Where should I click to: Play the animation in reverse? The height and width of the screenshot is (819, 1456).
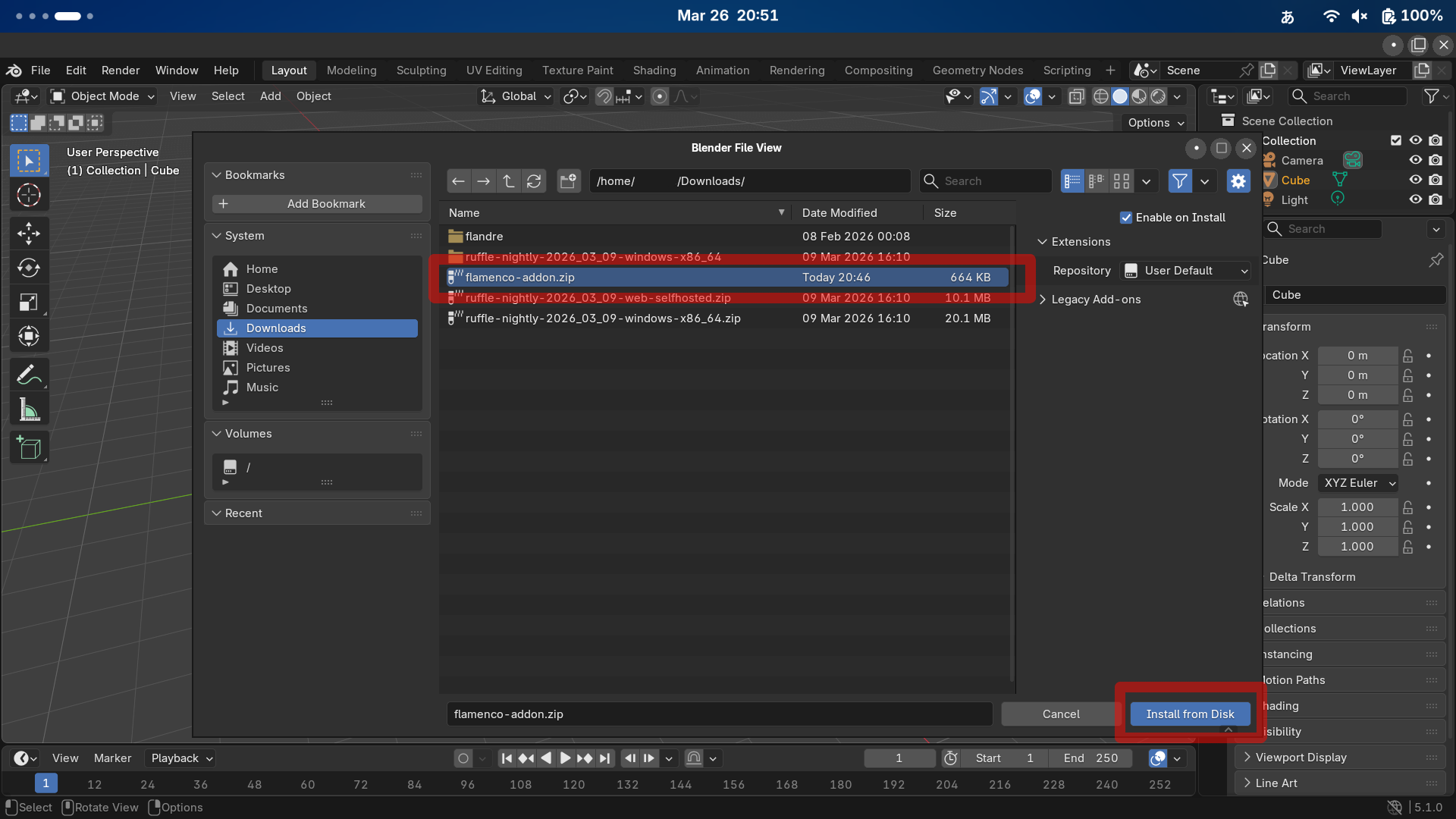tap(546, 758)
